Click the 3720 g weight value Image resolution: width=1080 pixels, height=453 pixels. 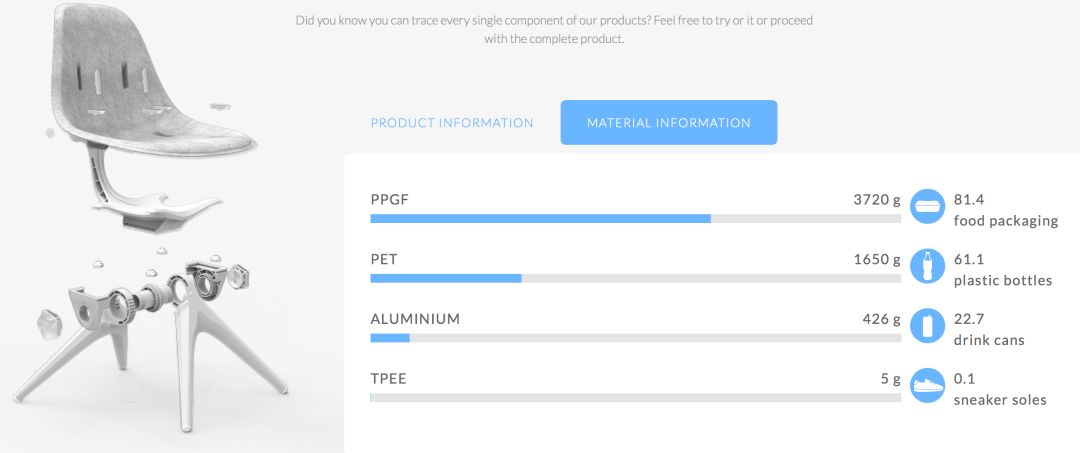(877, 200)
